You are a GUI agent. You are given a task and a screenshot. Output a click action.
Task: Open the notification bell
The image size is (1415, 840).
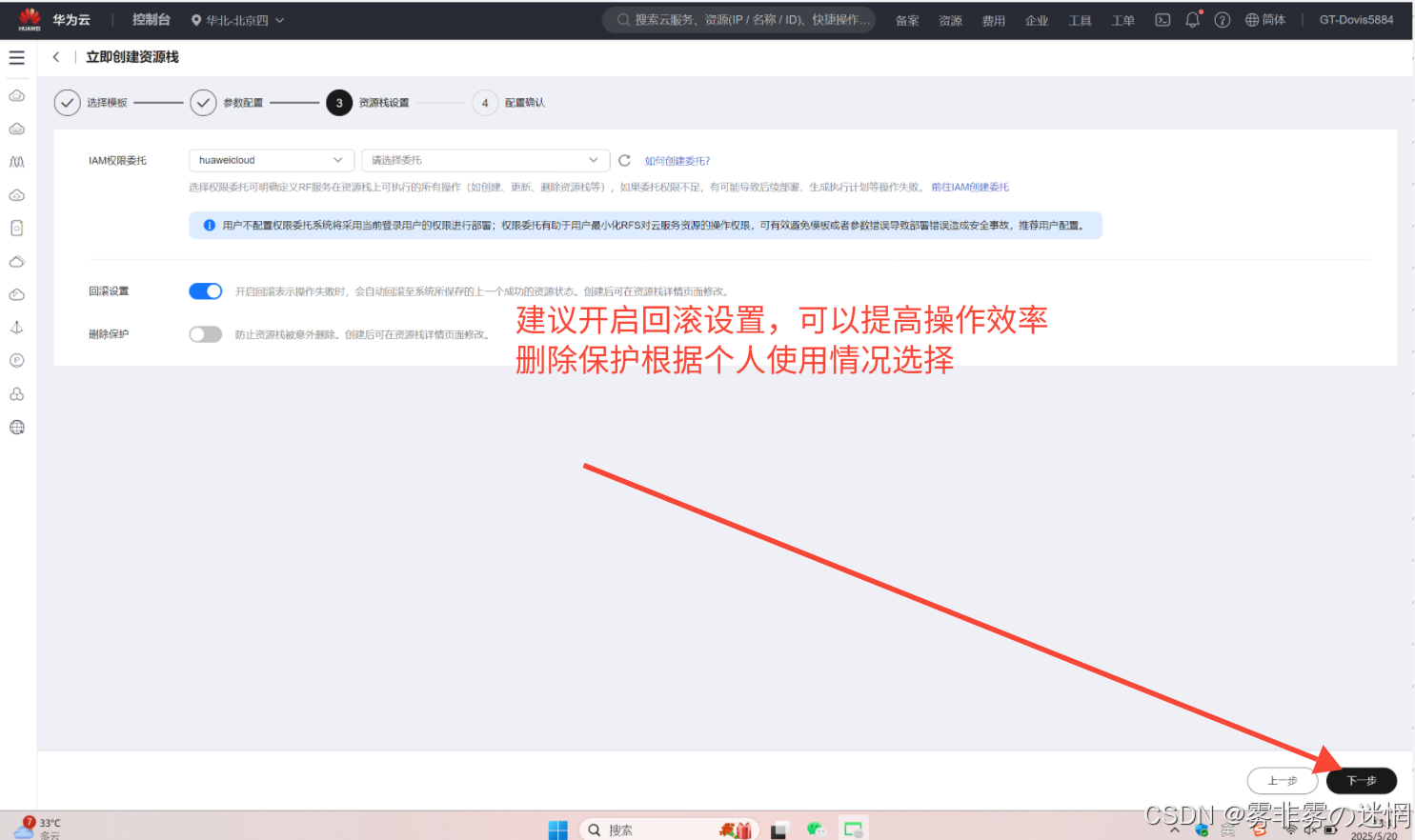point(1192,19)
